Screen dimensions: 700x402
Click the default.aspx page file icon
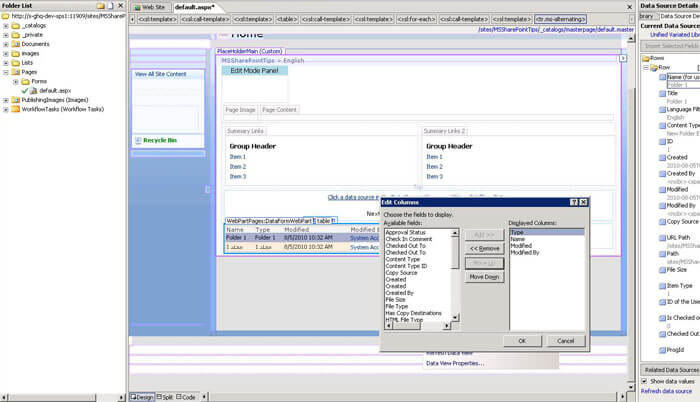[33, 91]
